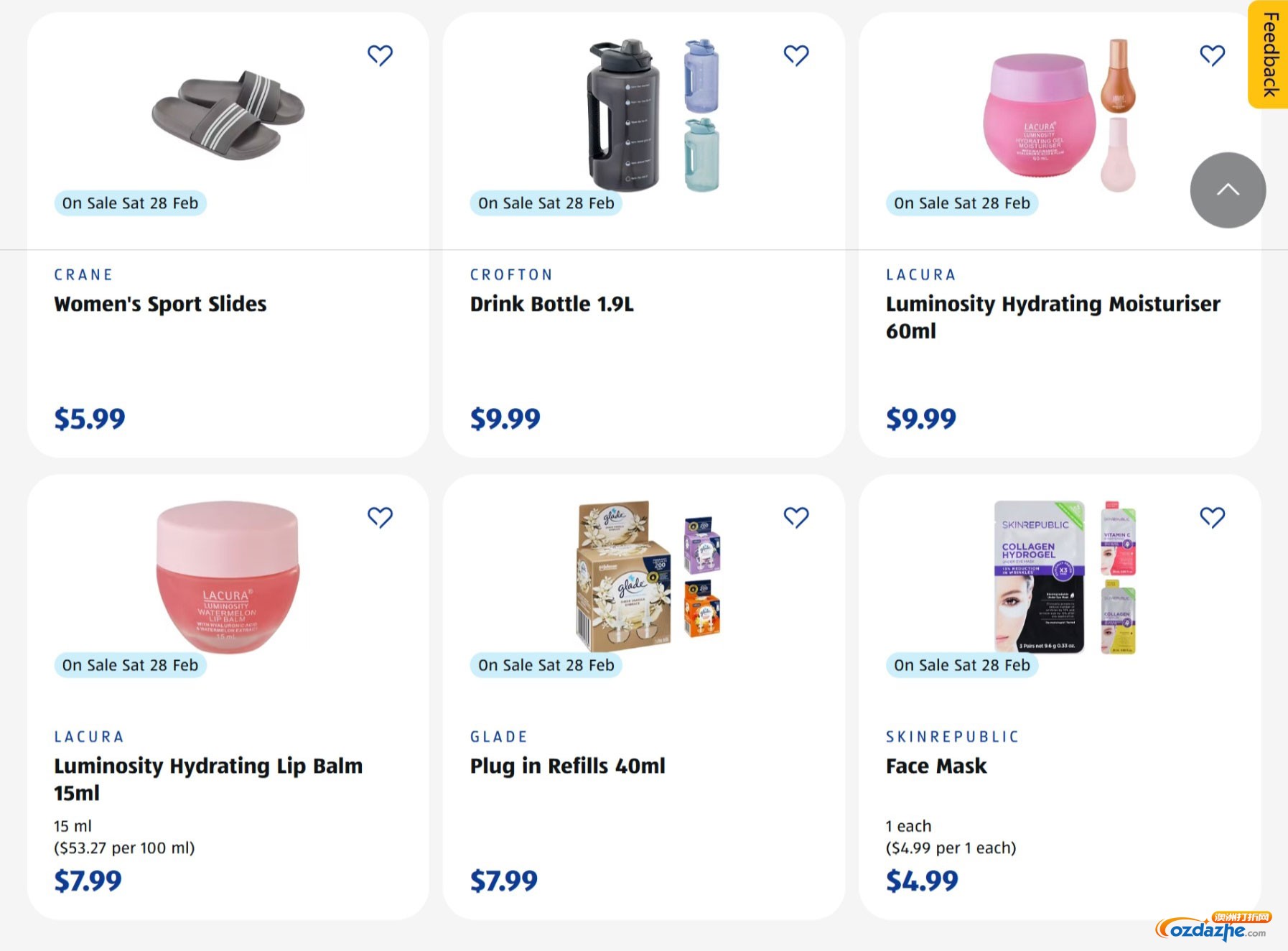This screenshot has height=951, width=1288.
Task: Open Drink Bottle 1.9L product link
Action: (x=551, y=304)
